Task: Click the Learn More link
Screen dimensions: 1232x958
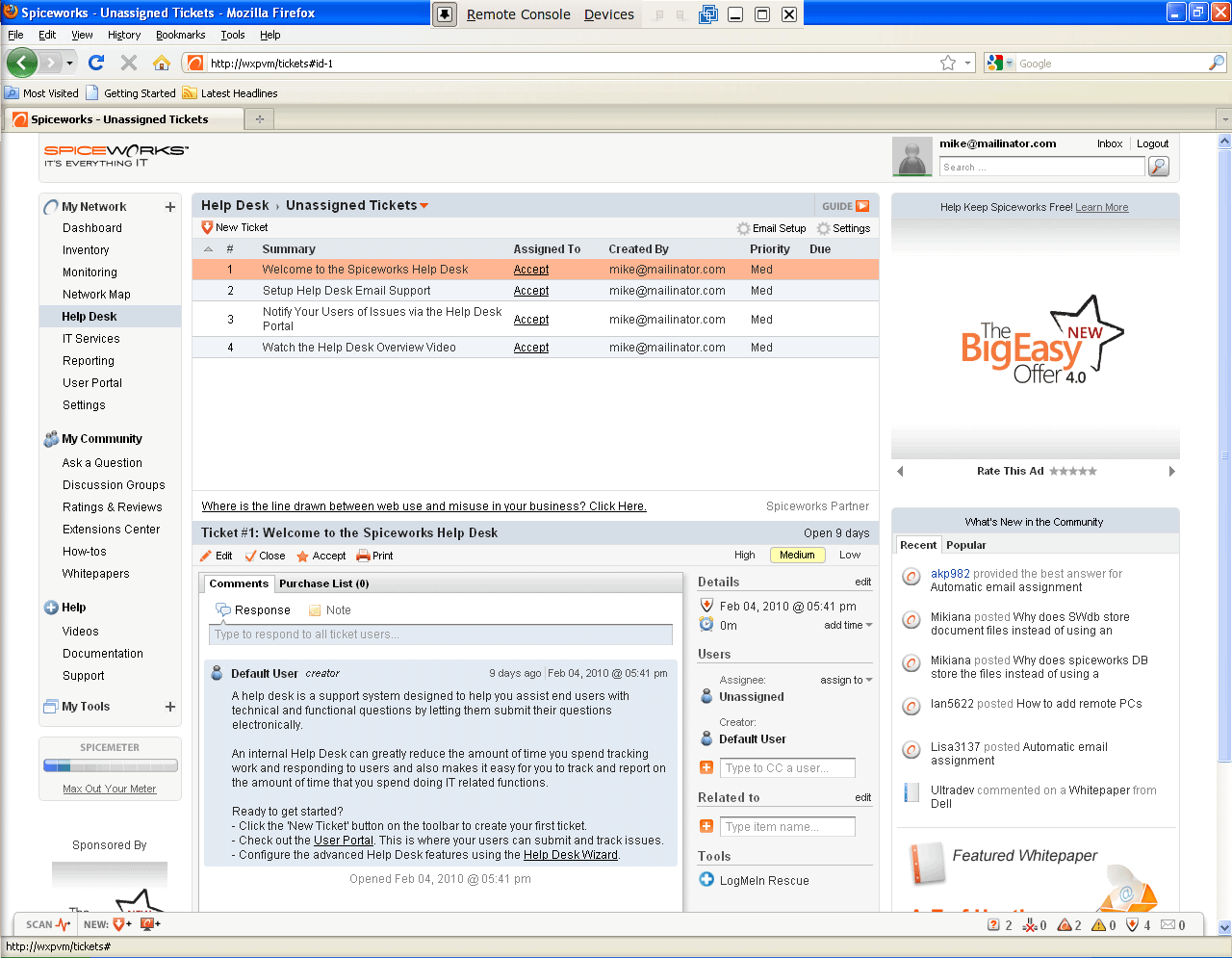Action: [x=1102, y=208]
